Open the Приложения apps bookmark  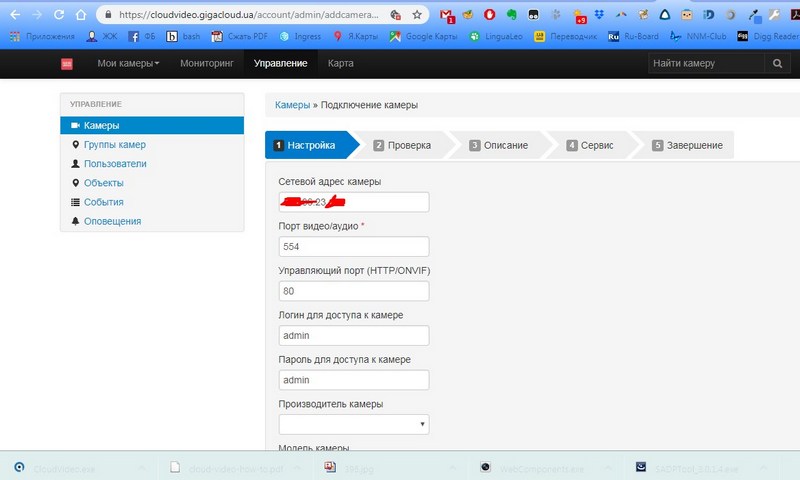[42, 36]
